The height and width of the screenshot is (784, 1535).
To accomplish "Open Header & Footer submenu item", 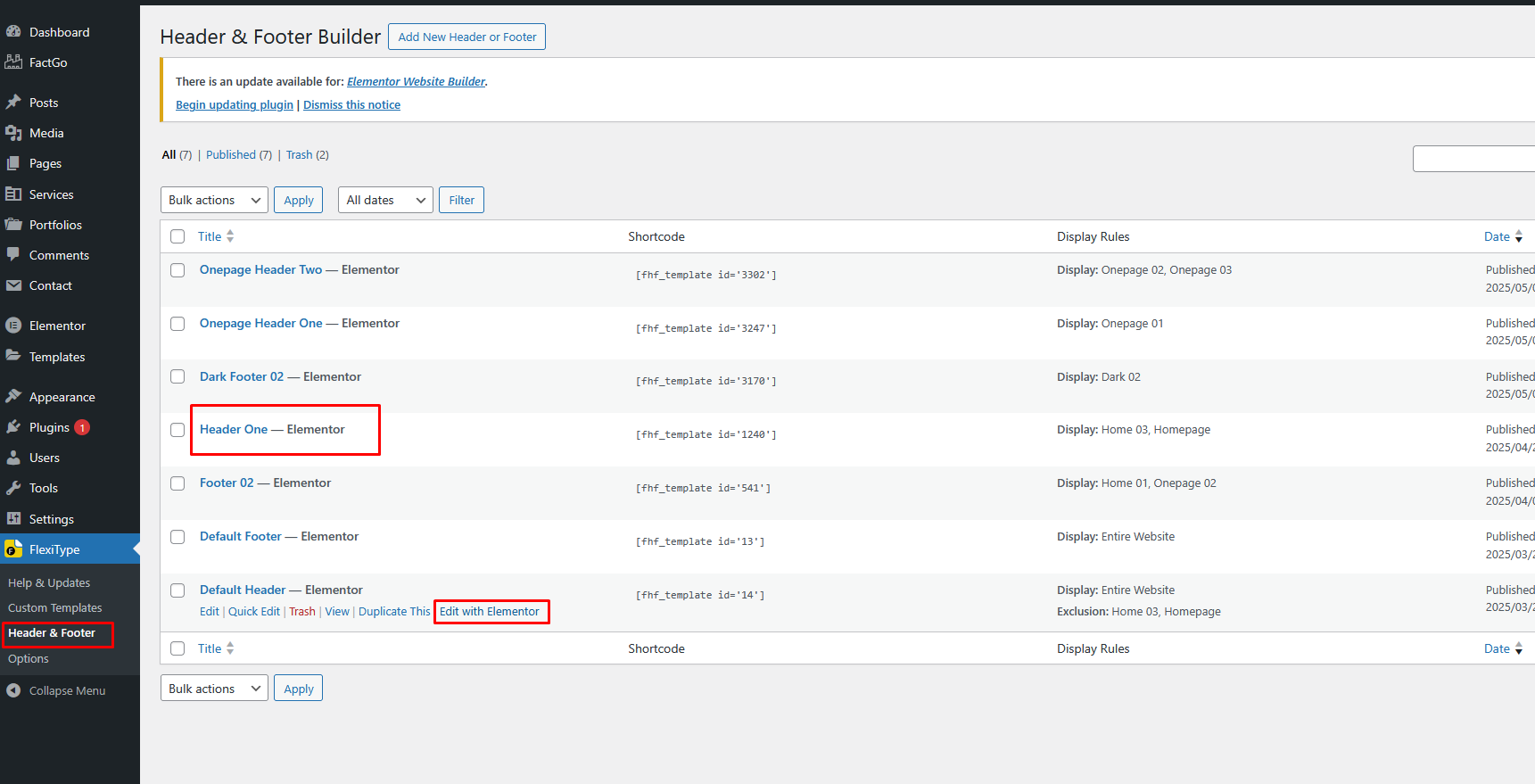I will point(52,633).
